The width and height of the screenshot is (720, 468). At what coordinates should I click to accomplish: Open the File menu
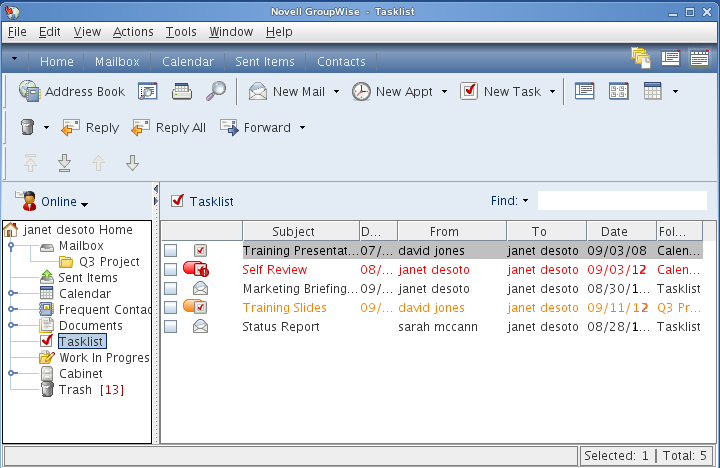click(x=17, y=32)
